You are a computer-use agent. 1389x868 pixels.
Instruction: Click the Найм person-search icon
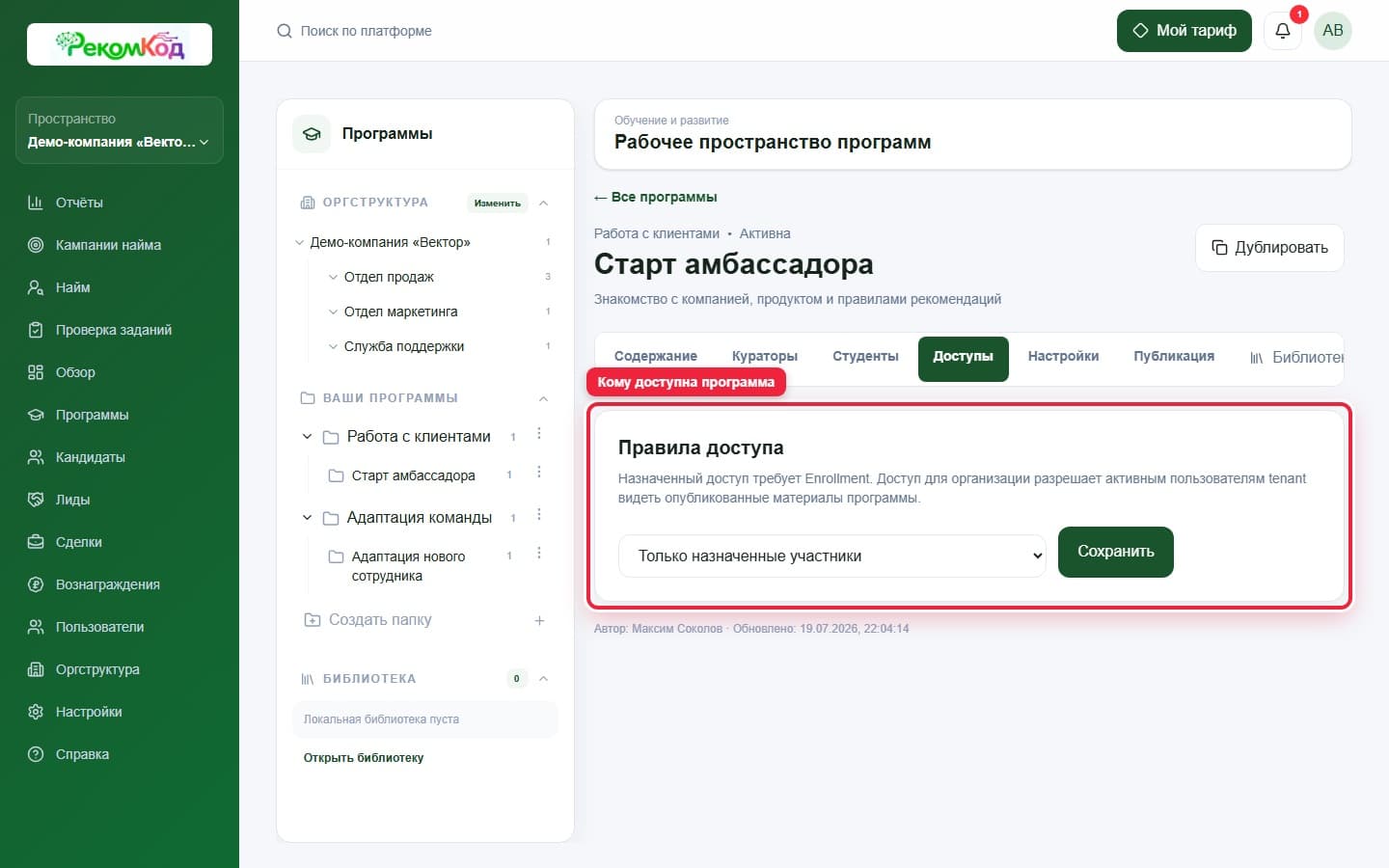[x=36, y=287]
